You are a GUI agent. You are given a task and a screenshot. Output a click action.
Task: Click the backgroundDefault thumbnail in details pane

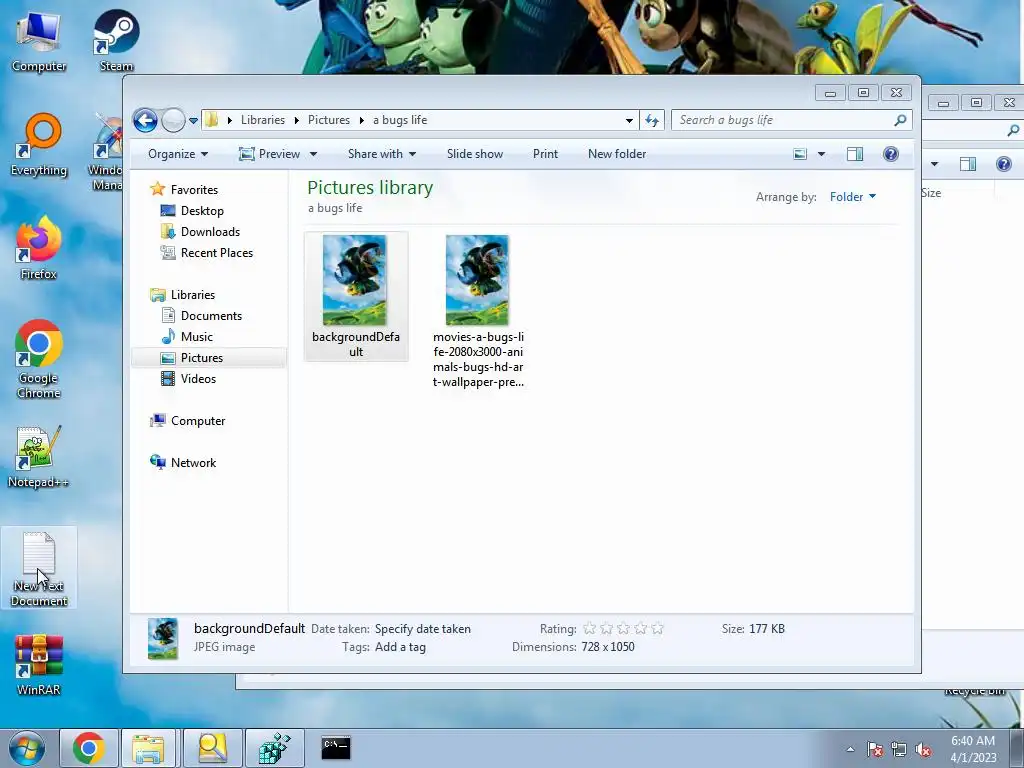click(163, 638)
